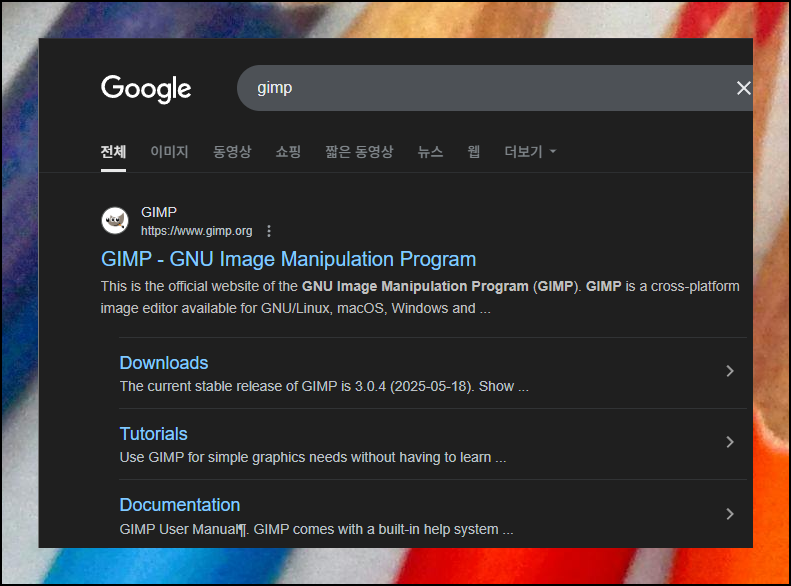This screenshot has height=586, width=791.
Task: Expand the Downloads row chevron
Action: click(x=729, y=371)
